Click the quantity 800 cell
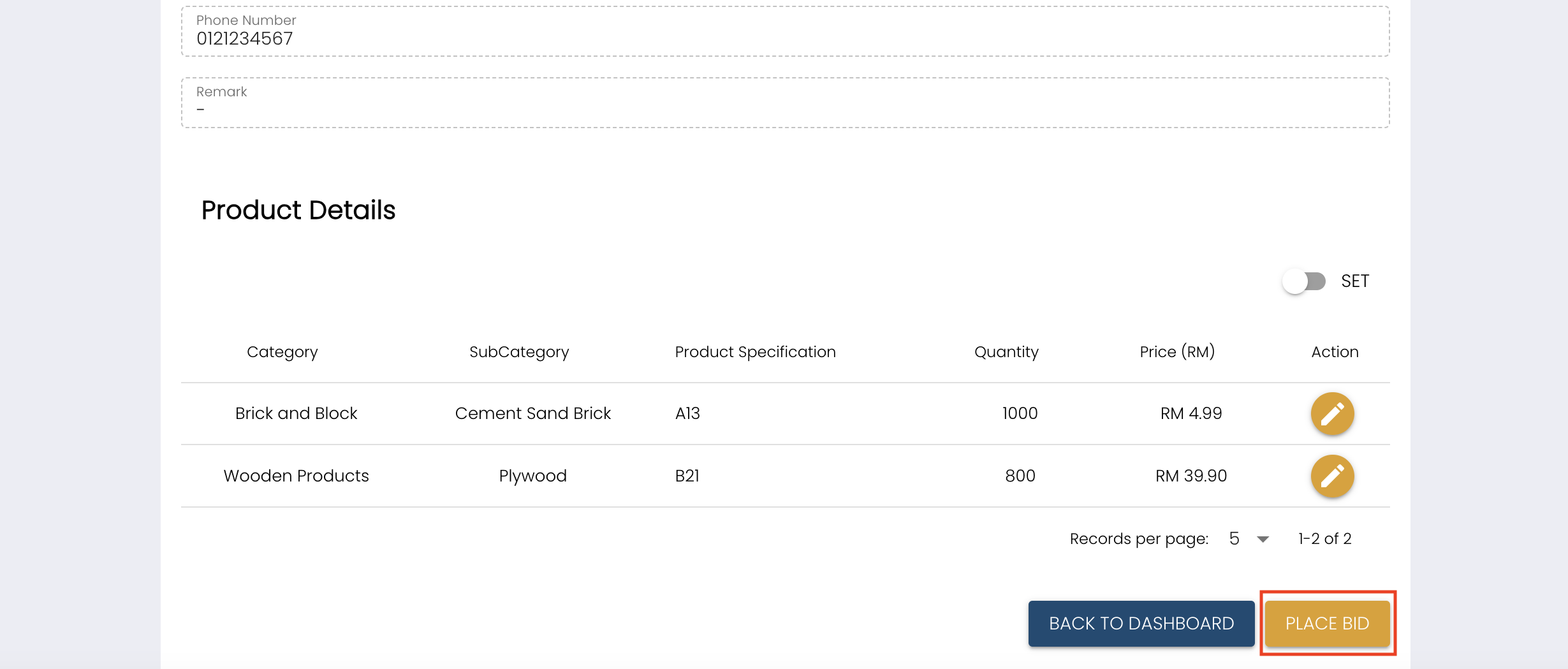The image size is (1568, 669). coord(1020,476)
